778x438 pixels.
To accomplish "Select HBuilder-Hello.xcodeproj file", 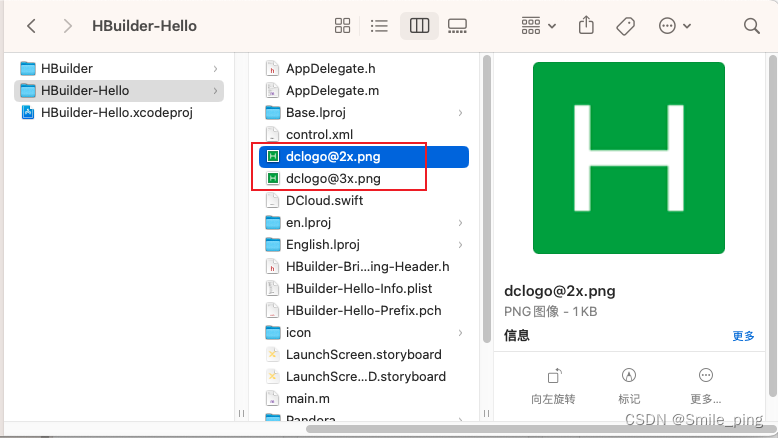I will (119, 113).
